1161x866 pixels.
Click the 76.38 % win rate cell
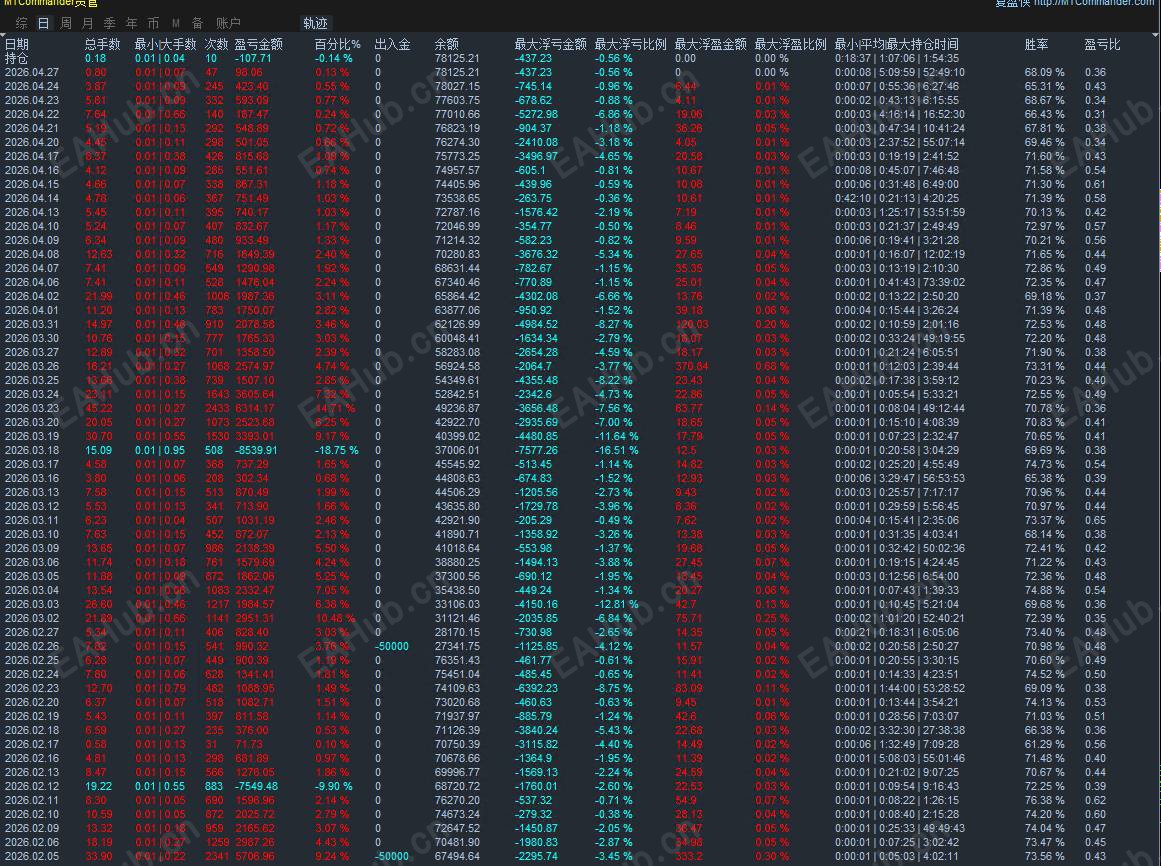tap(1044, 800)
